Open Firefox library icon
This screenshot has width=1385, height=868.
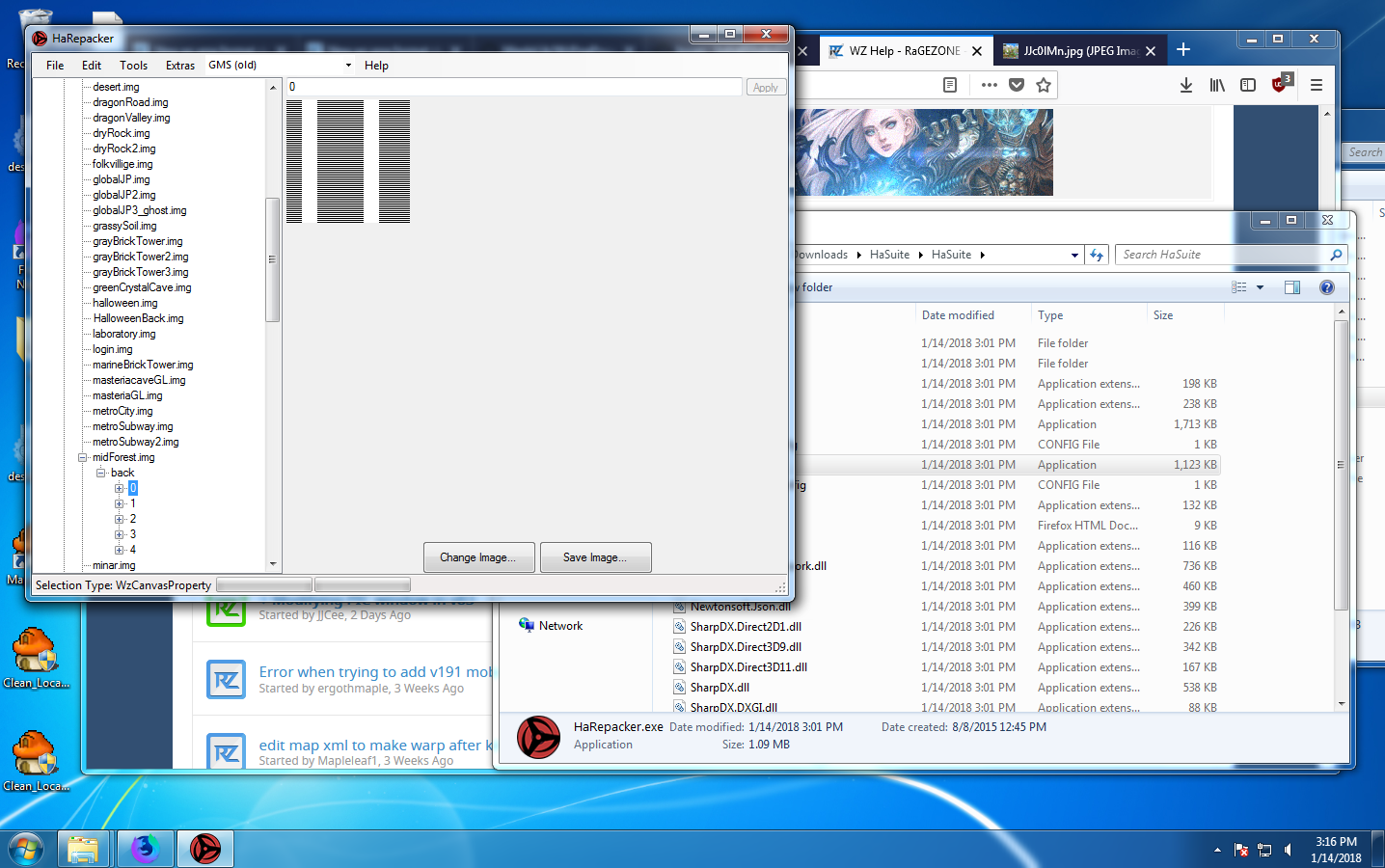[x=1217, y=85]
